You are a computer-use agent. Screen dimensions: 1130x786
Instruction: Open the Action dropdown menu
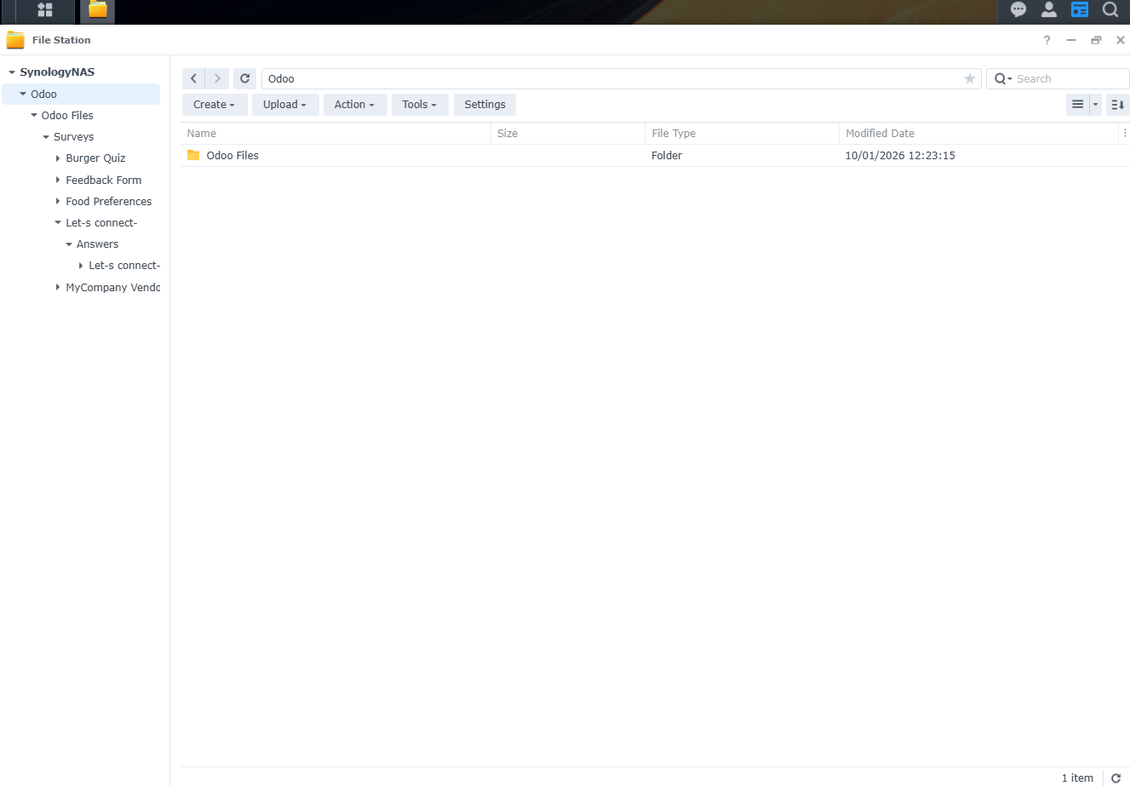(355, 104)
